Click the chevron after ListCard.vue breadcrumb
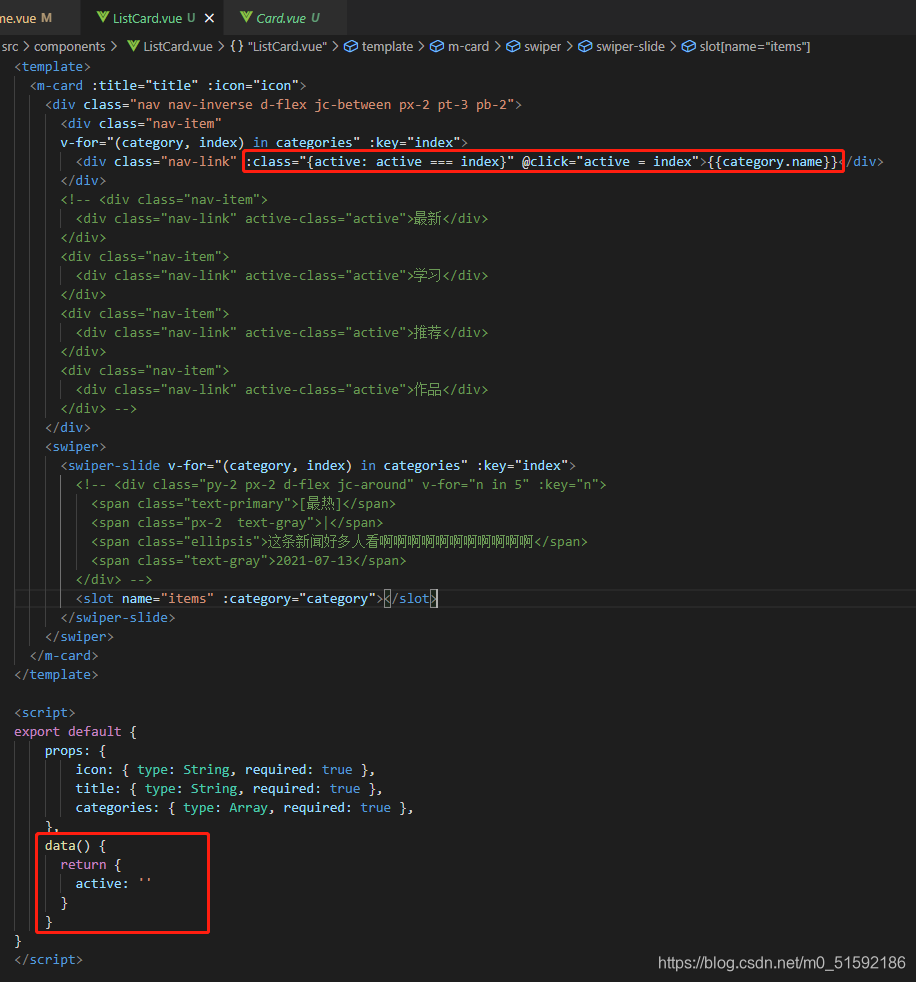 (222, 46)
